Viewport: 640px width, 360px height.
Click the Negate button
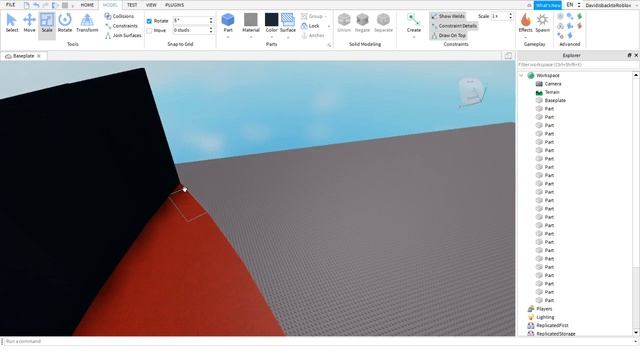coord(362,23)
